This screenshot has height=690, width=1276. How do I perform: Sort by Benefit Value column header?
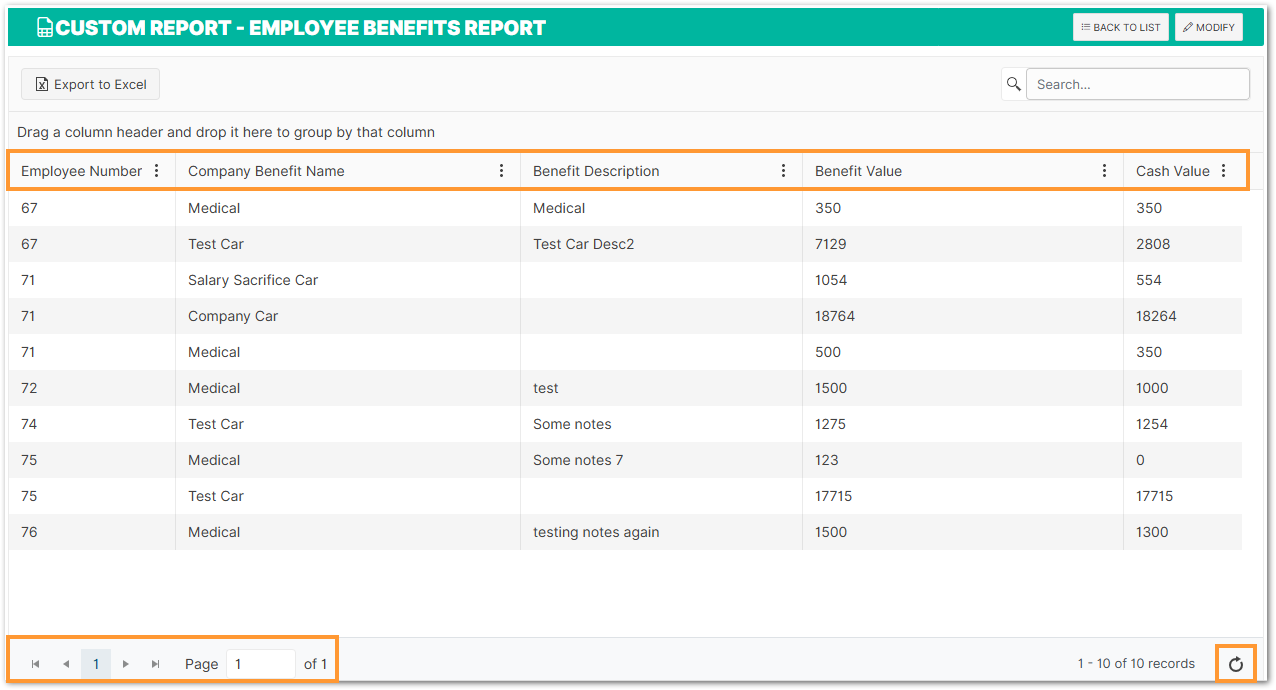click(x=858, y=171)
